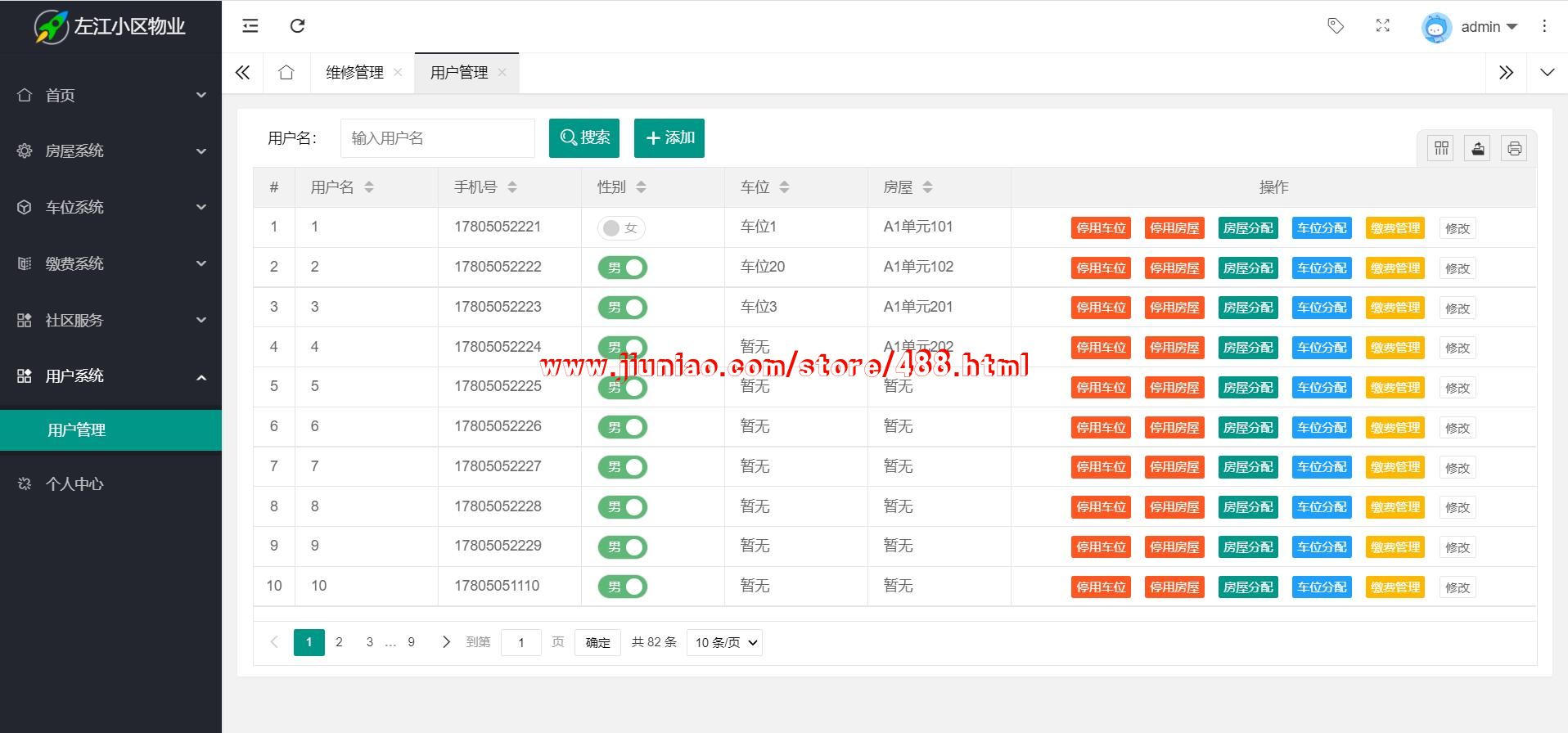1568x733 pixels.
Task: Click 缴费管理 for user 3
Action: point(1395,308)
